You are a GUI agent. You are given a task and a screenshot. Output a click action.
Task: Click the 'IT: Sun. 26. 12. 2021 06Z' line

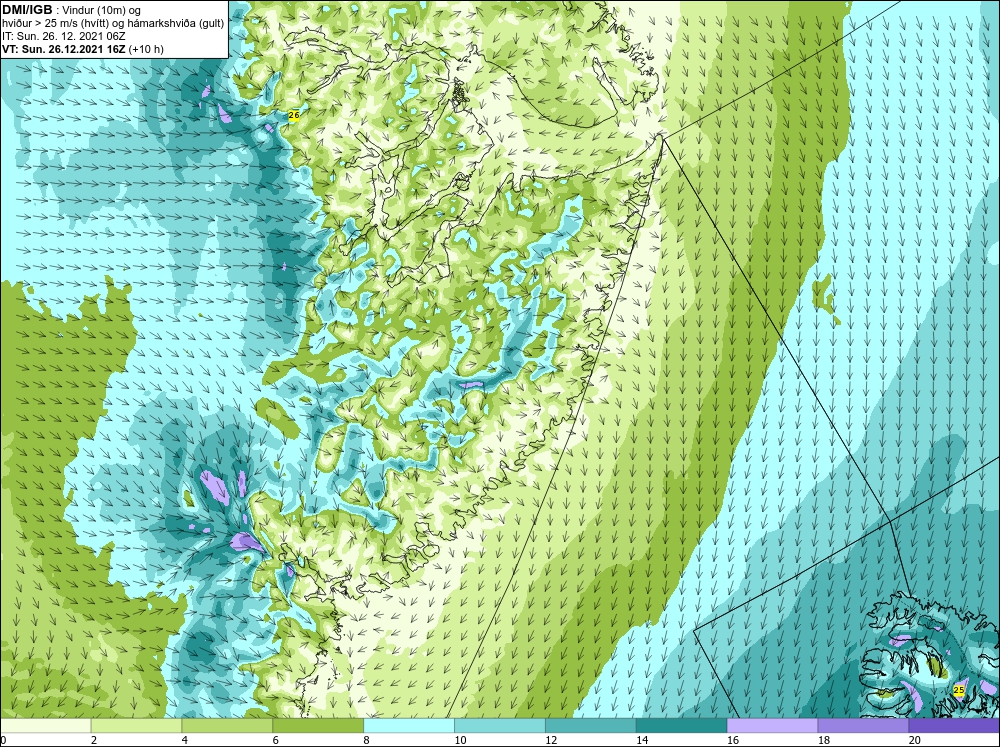tap(62, 36)
